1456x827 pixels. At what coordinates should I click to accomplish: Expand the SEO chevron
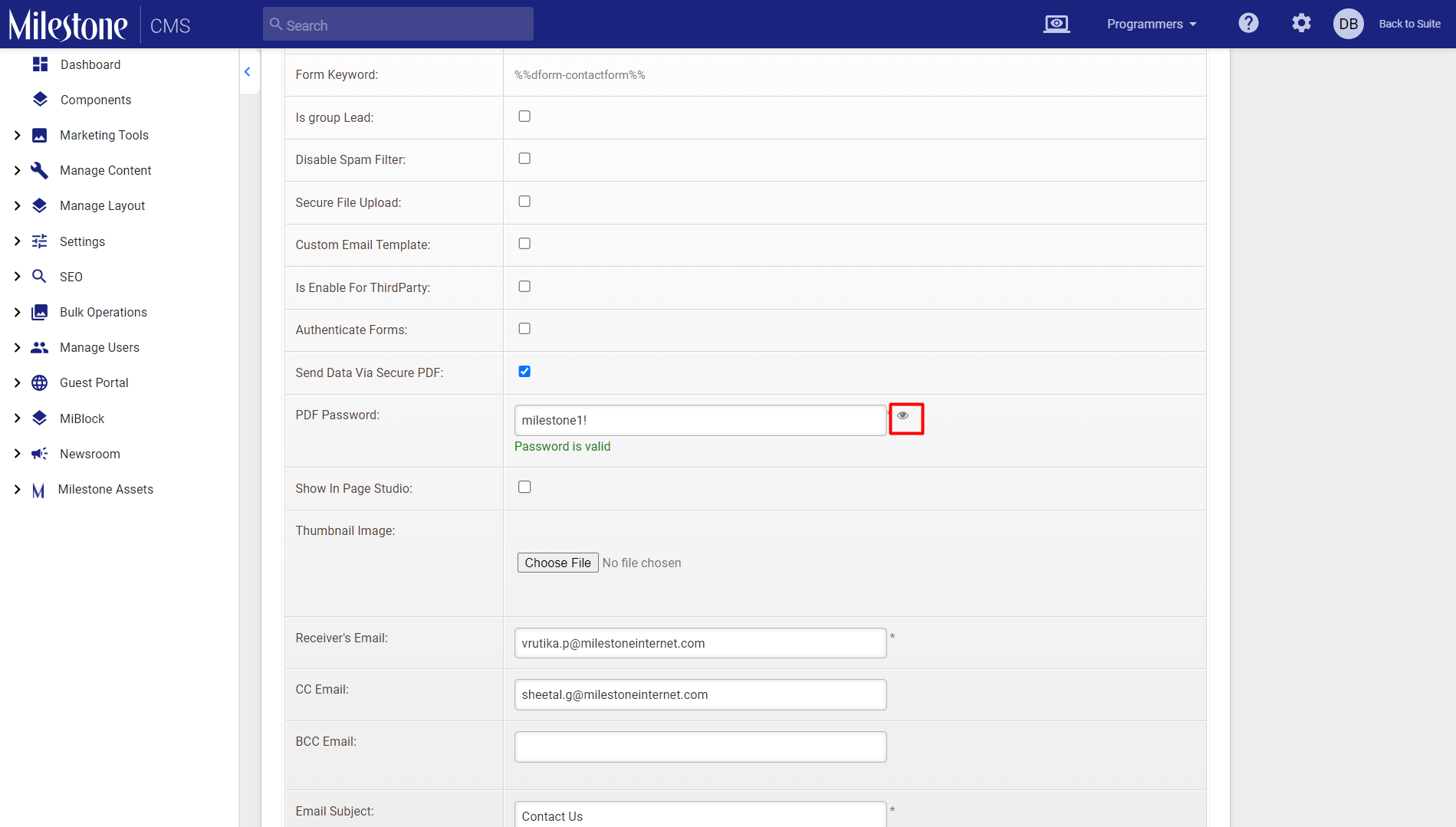coord(17,277)
